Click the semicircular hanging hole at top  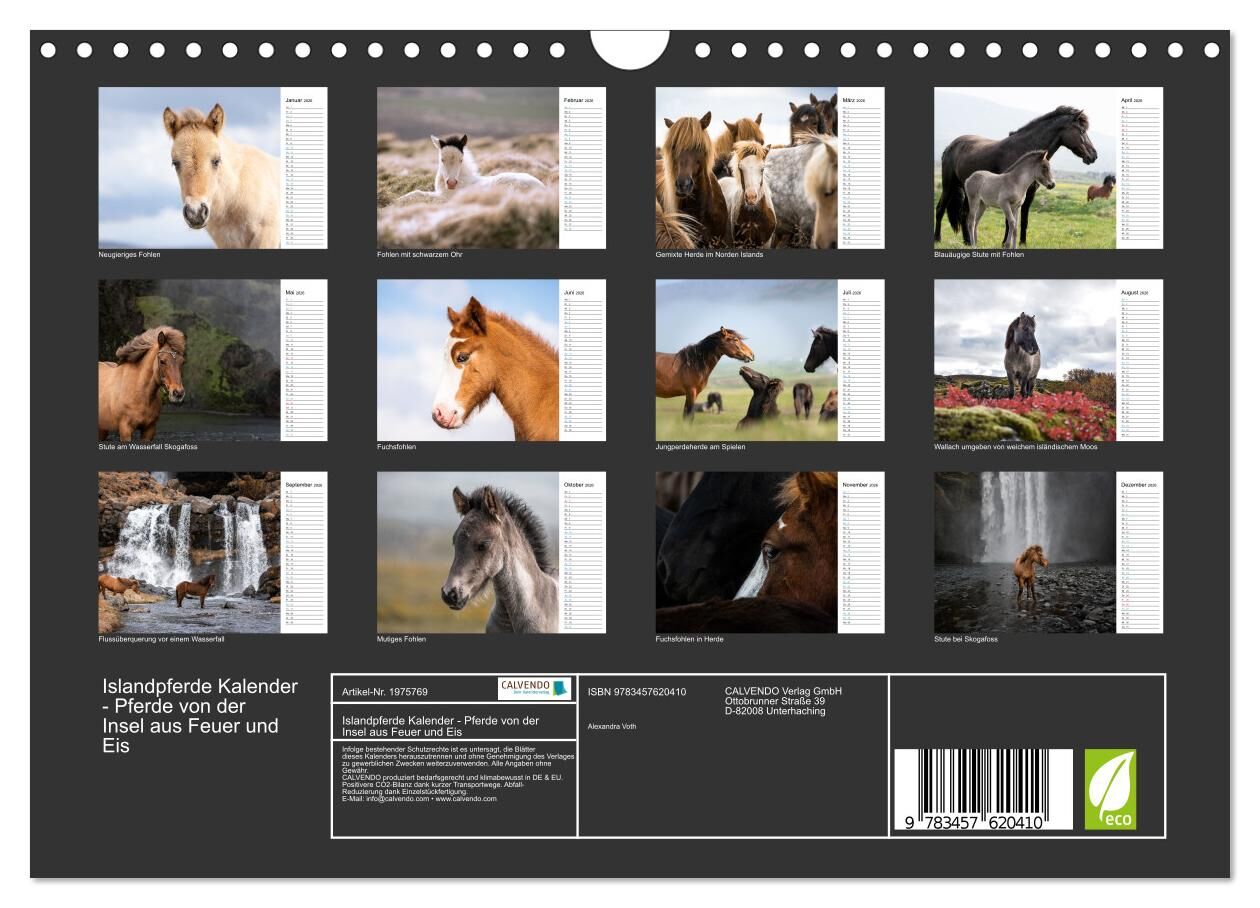630,48
